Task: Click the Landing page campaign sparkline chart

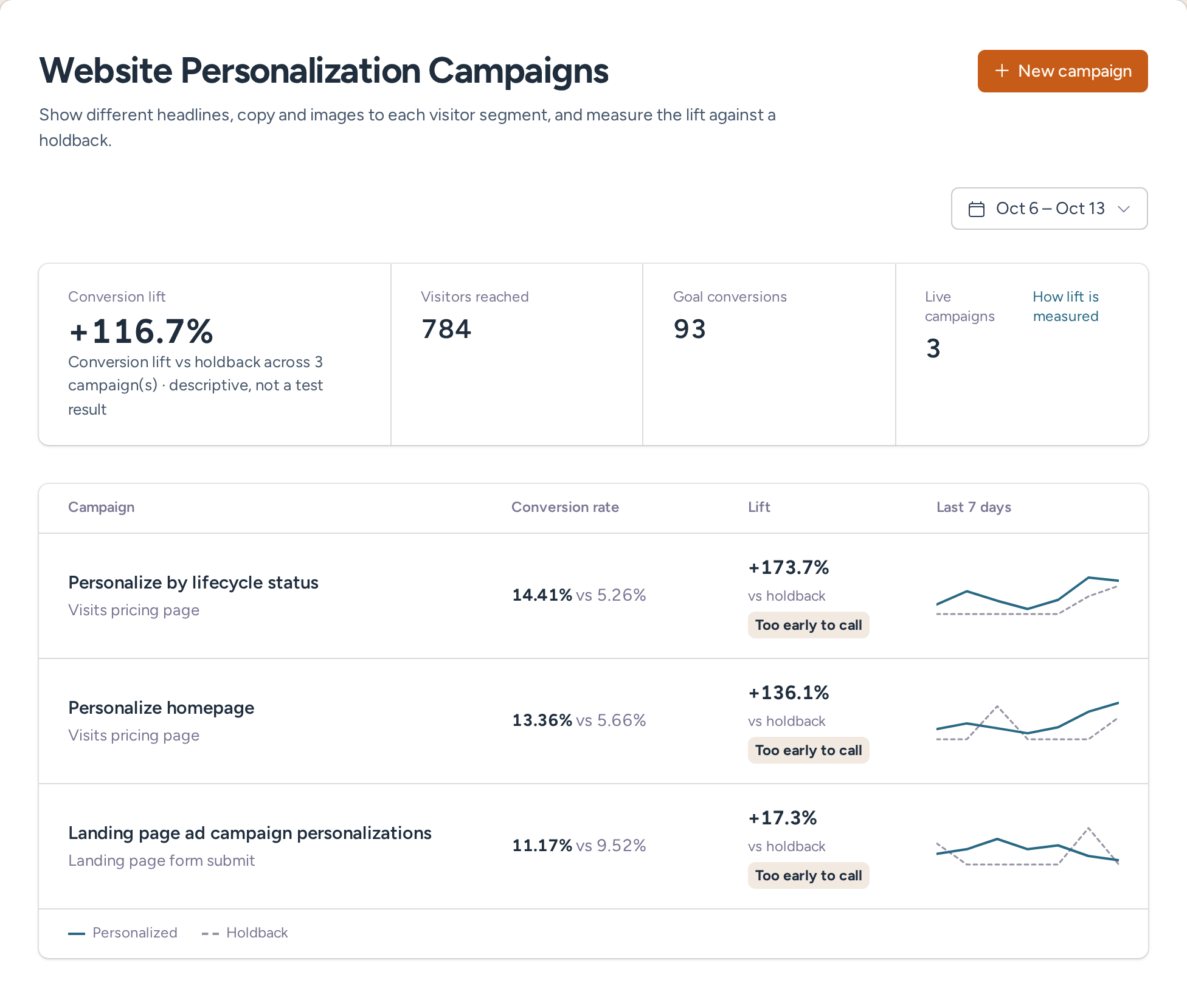Action: tap(1028, 846)
